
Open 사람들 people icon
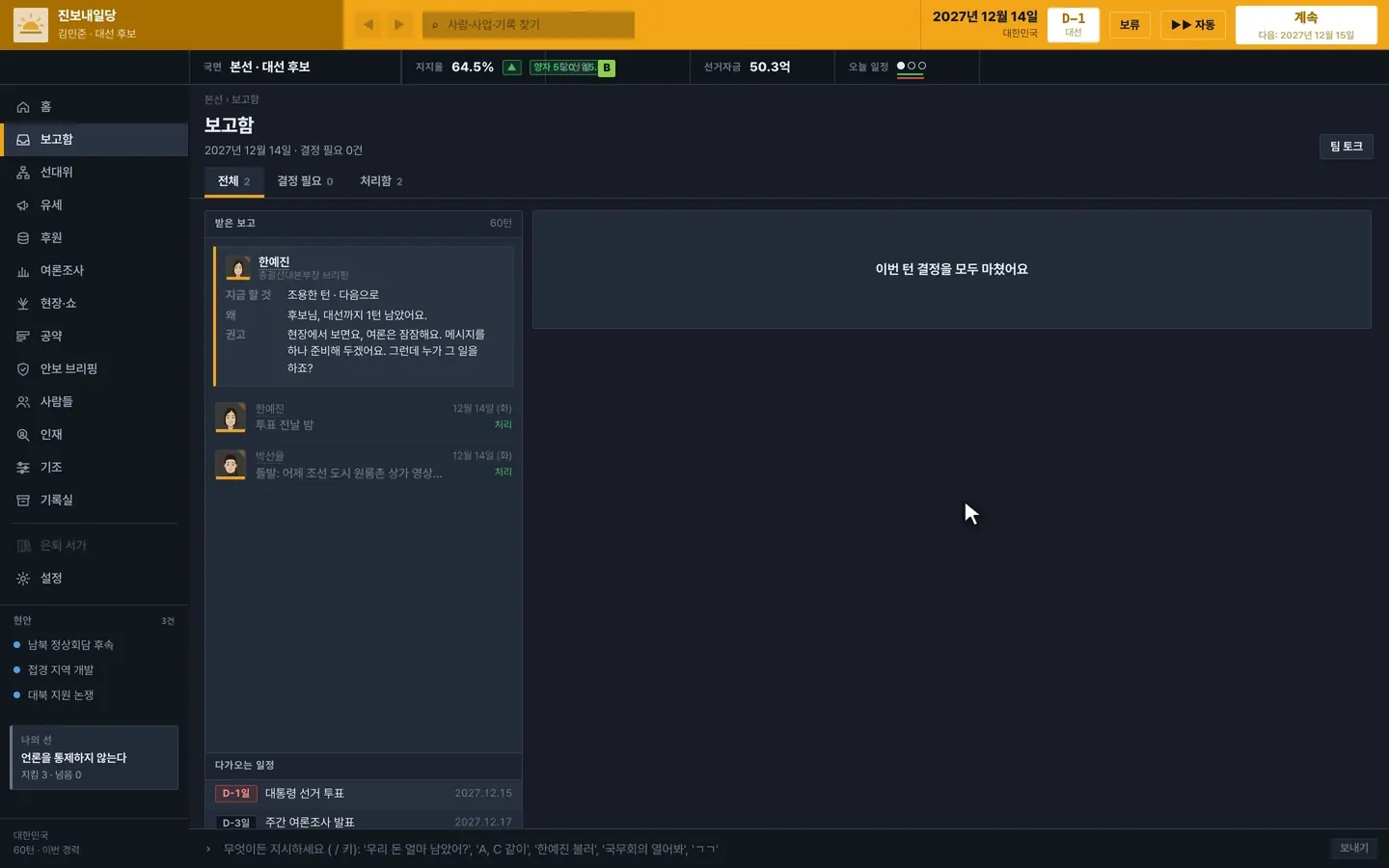tap(23, 402)
